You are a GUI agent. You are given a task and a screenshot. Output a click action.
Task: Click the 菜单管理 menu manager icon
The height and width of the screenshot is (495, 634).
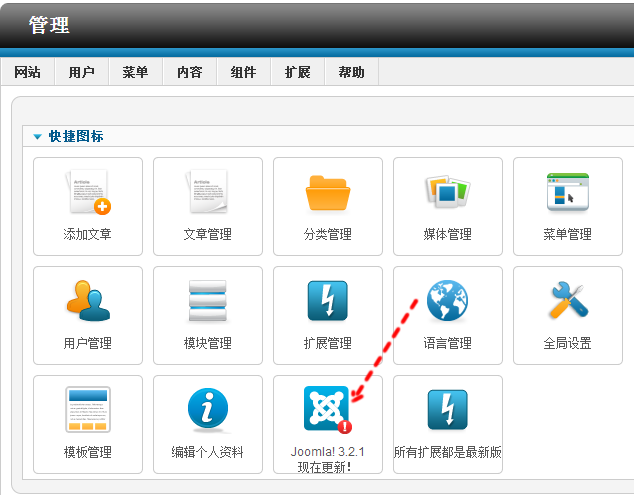[567, 195]
